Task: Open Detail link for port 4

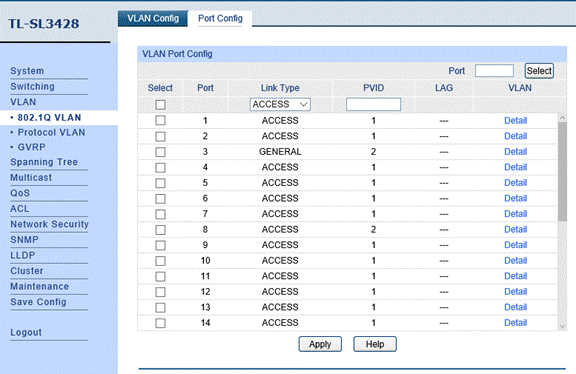Action: 515,167
